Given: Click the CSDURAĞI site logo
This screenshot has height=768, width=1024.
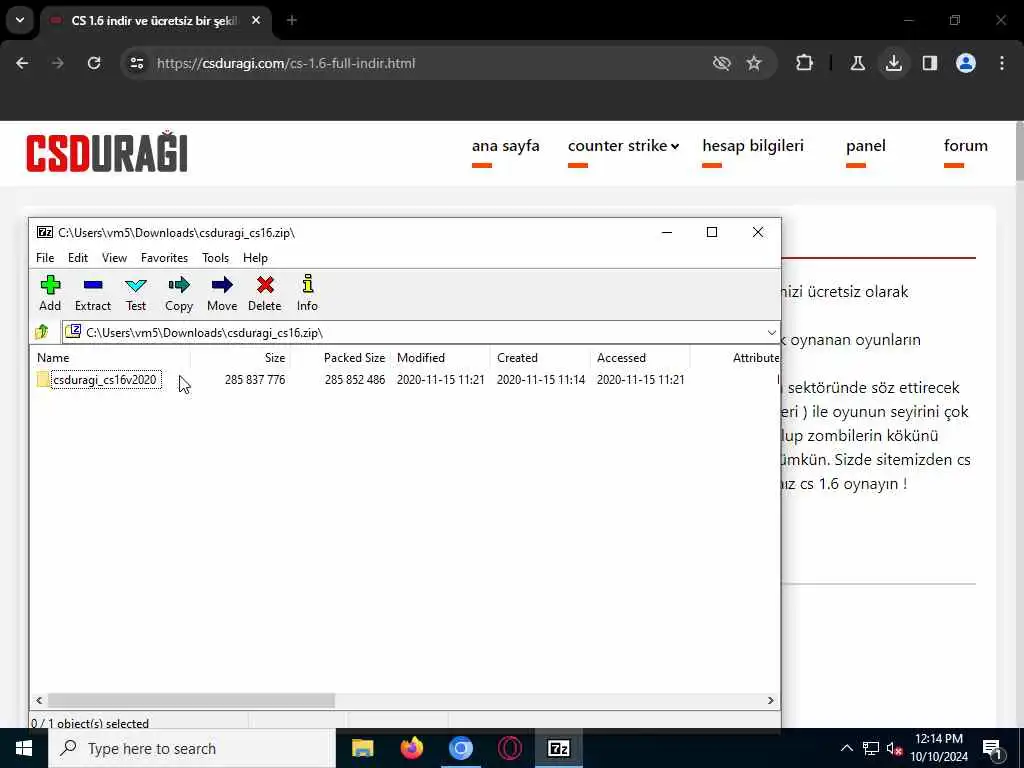Looking at the screenshot, I should [107, 152].
